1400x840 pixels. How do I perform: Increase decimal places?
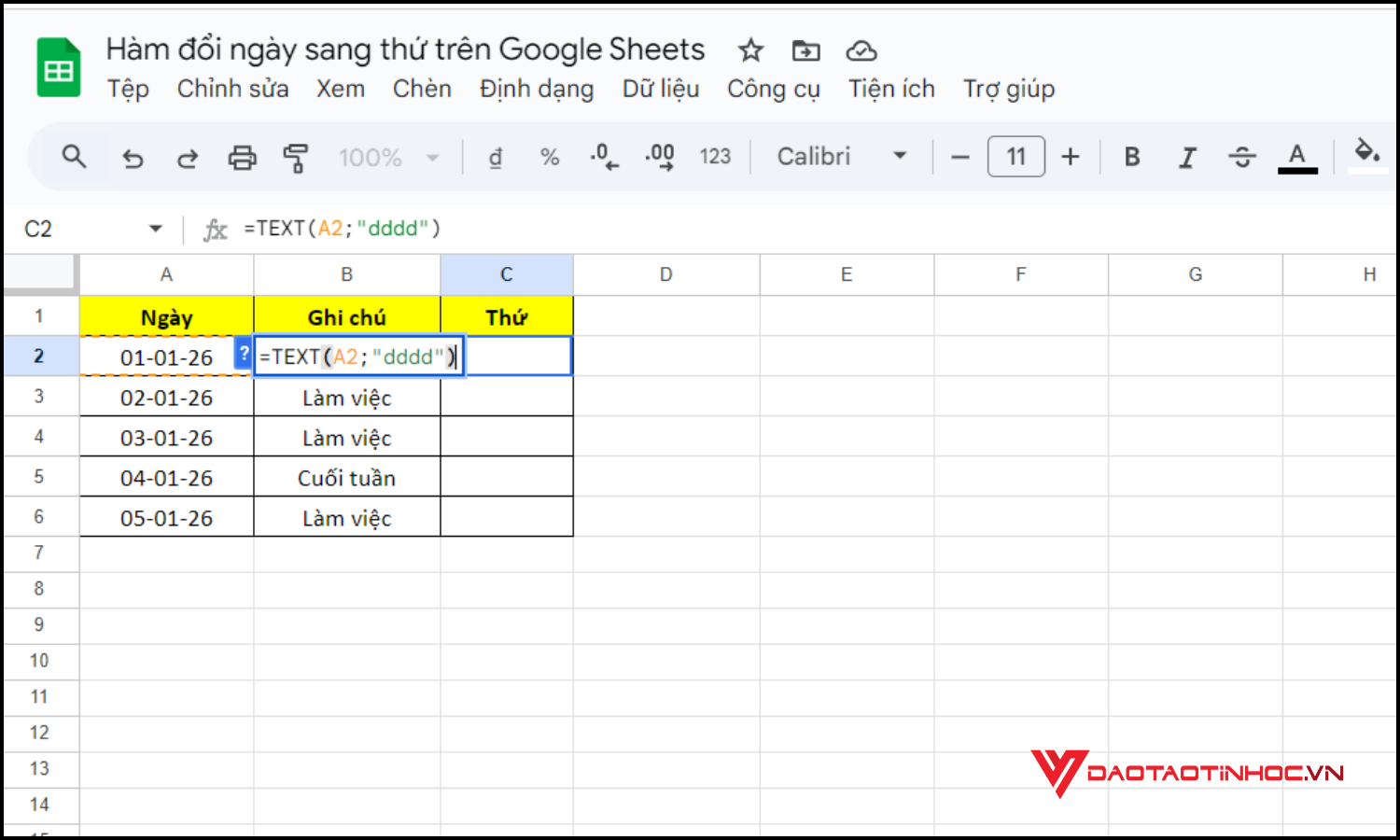[660, 156]
